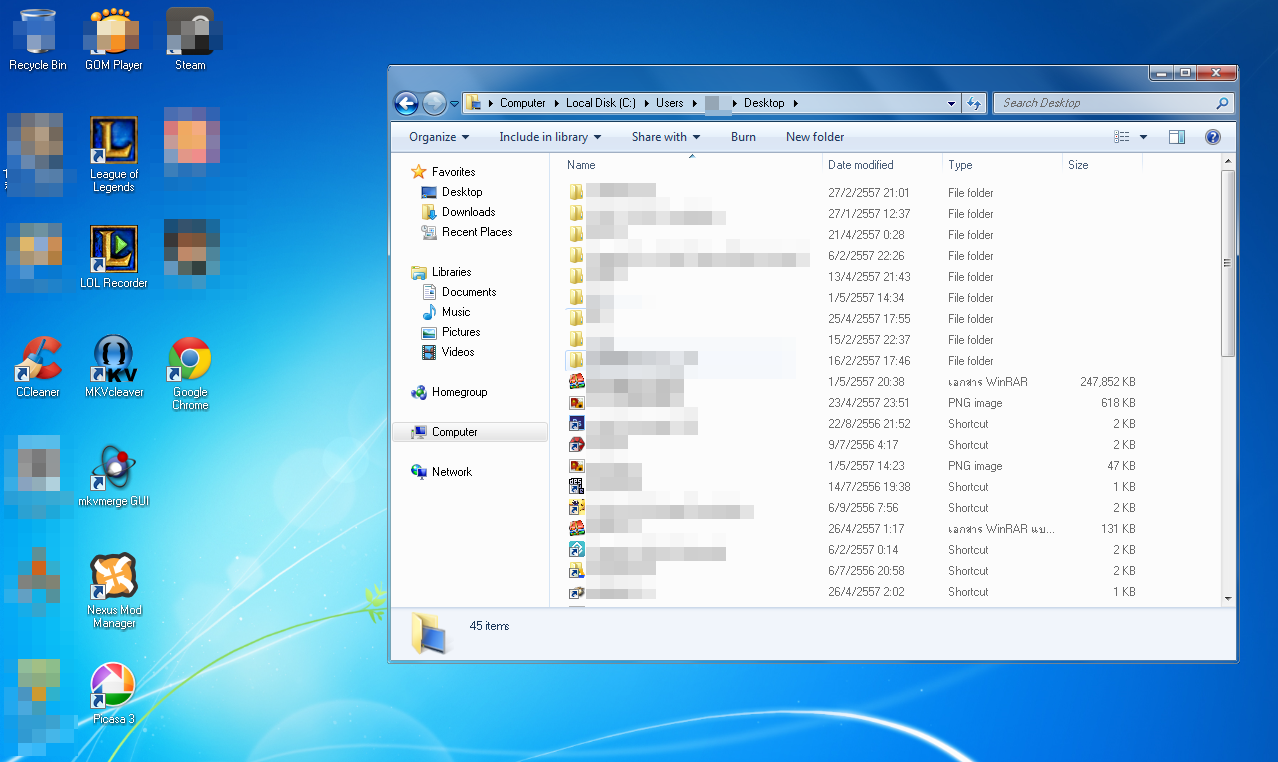The height and width of the screenshot is (762, 1278).
Task: Open the League of Legends desktop shortcut
Action: pyautogui.click(x=114, y=143)
